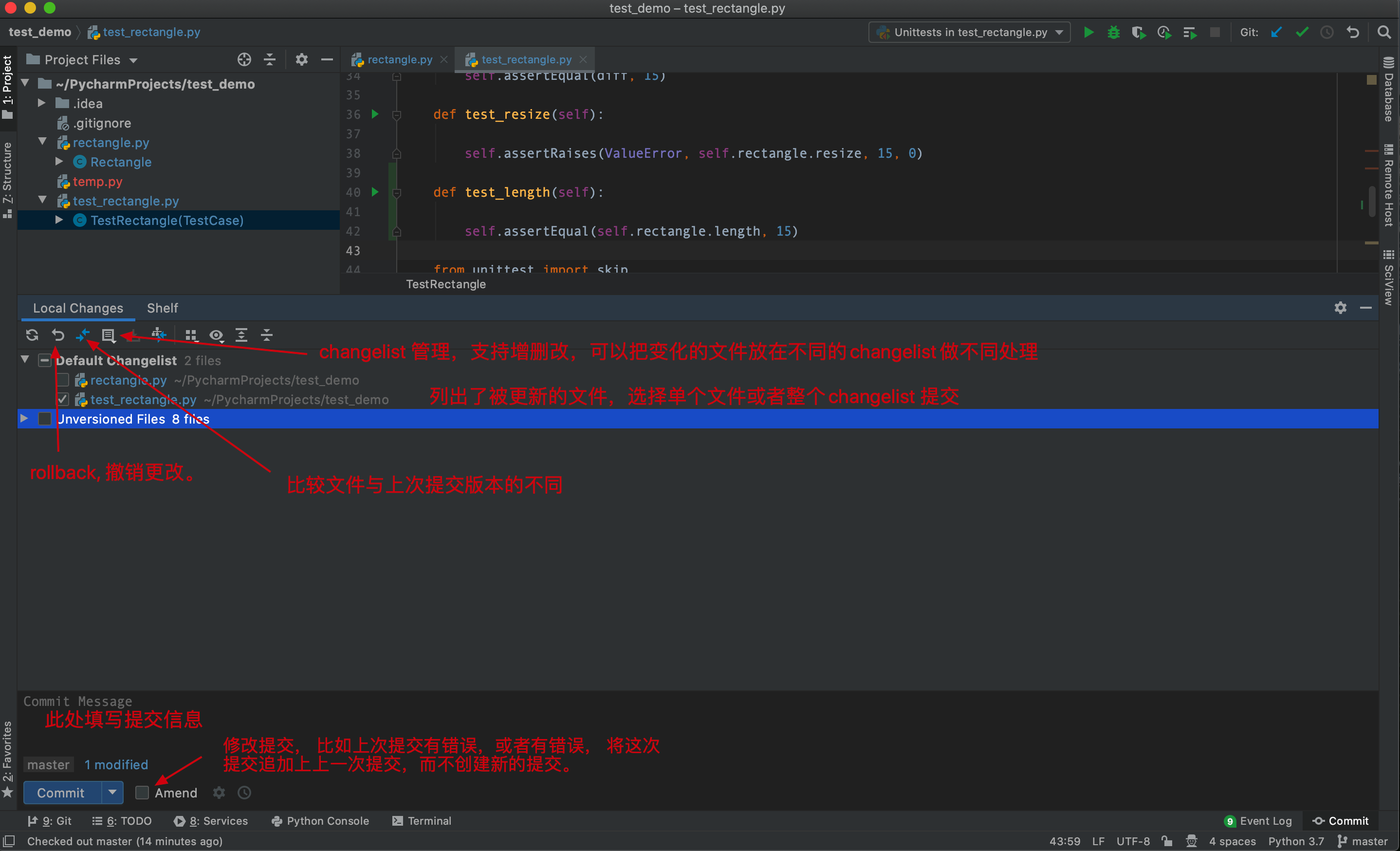Image resolution: width=1400 pixels, height=851 pixels.
Task: Open the changelists management icon
Action: tap(108, 335)
